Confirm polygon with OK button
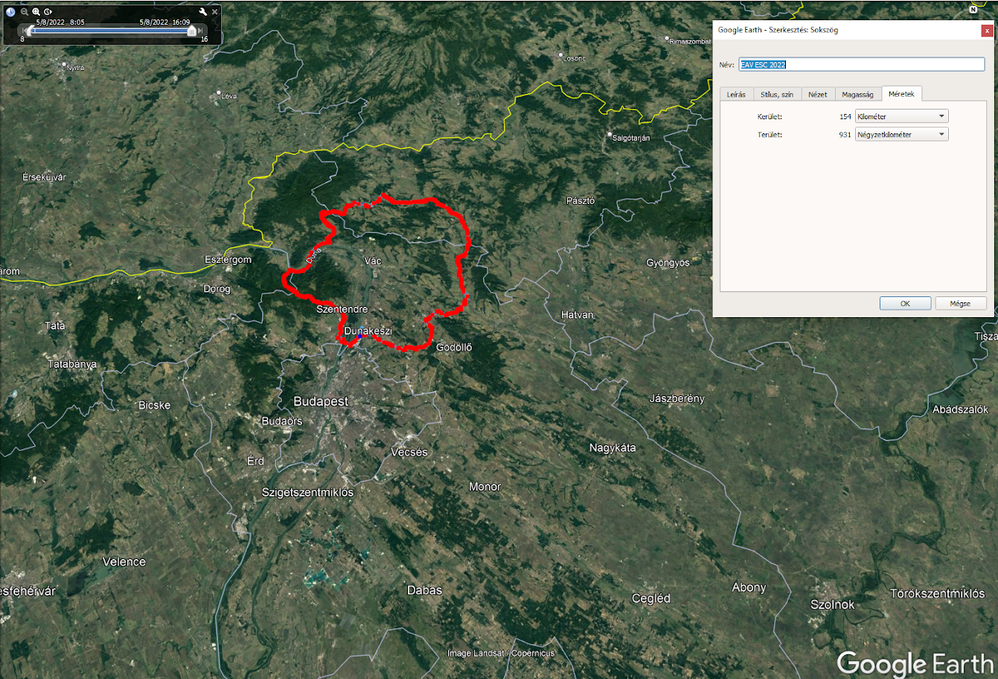998x679 pixels. (905, 304)
